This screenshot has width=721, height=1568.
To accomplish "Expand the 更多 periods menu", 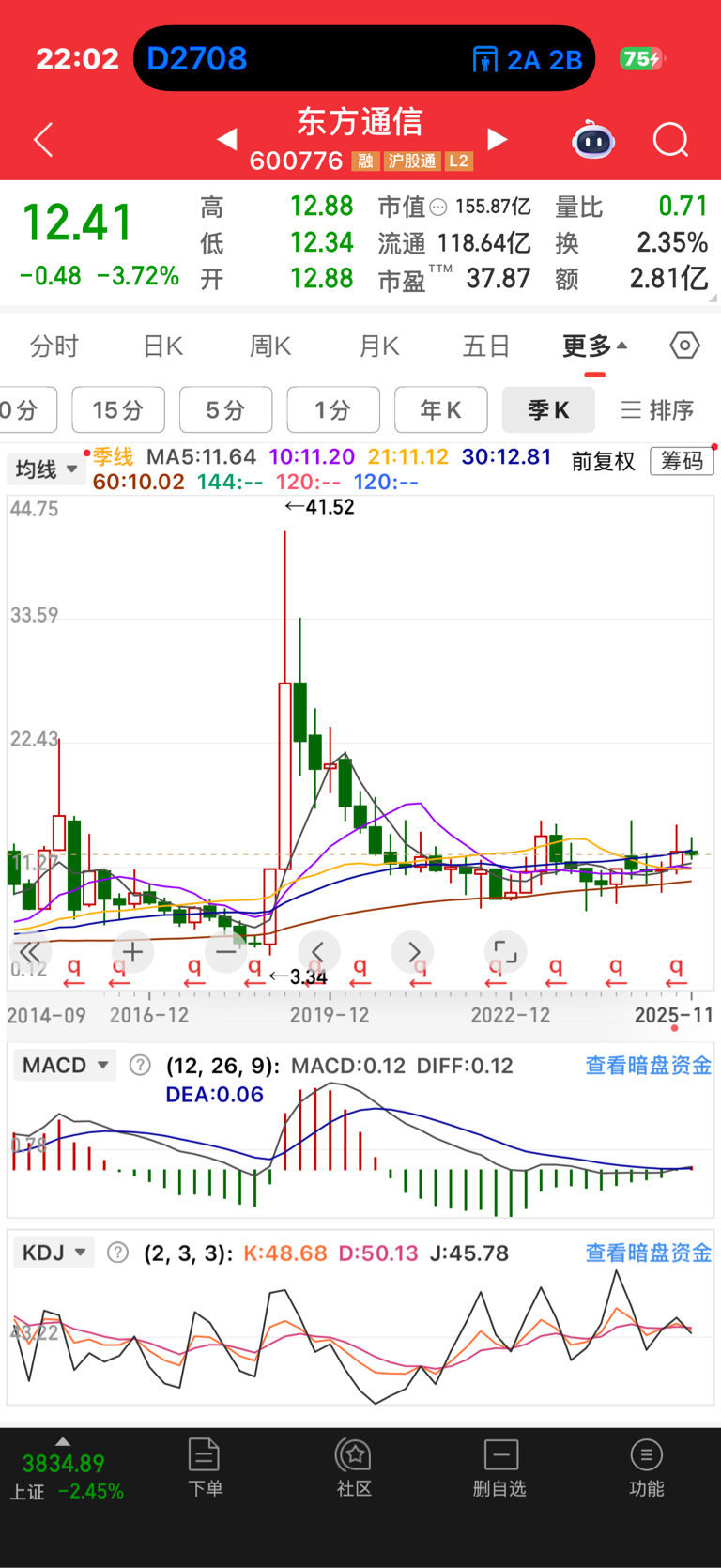I will tap(595, 346).
